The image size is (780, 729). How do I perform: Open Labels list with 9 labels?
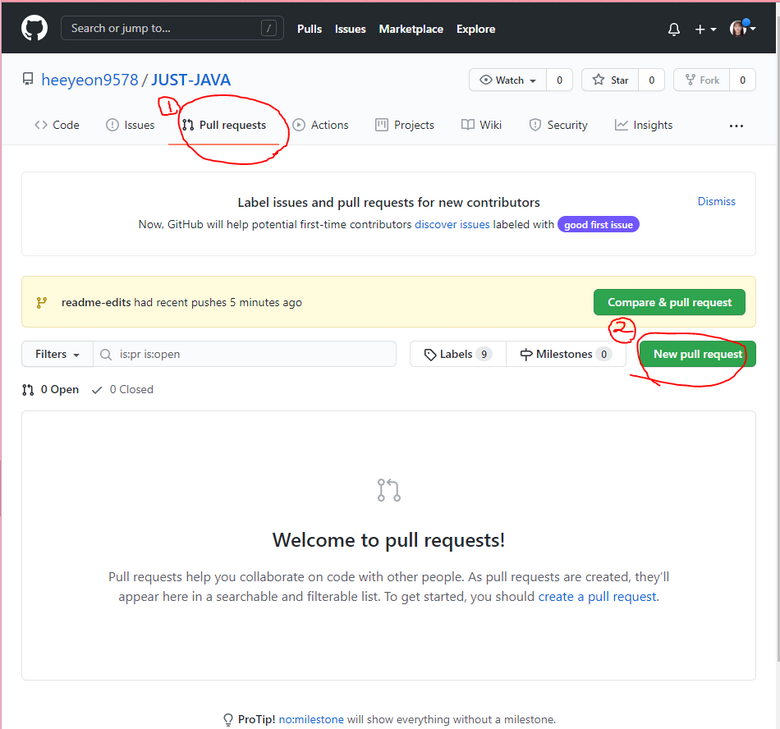tap(458, 354)
